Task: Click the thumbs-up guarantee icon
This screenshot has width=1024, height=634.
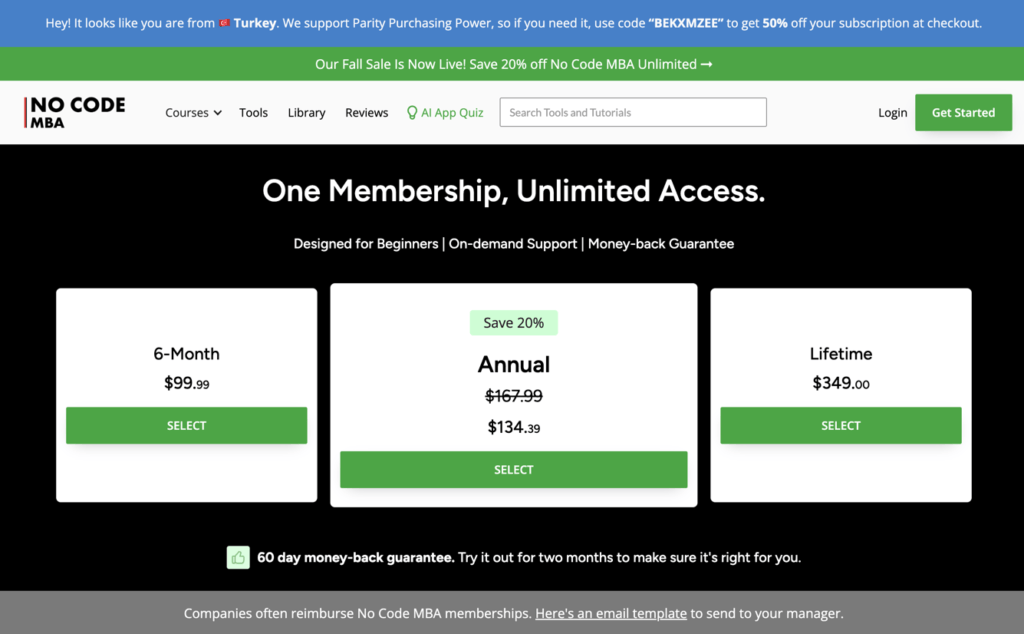Action: click(238, 557)
